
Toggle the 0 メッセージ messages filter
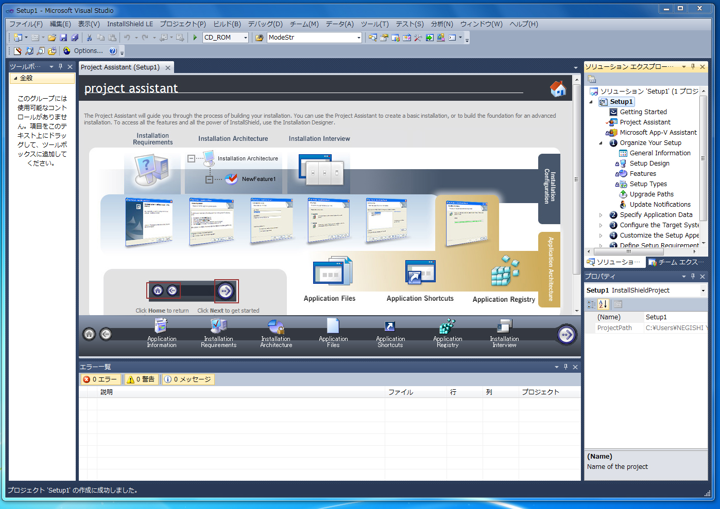pos(187,379)
